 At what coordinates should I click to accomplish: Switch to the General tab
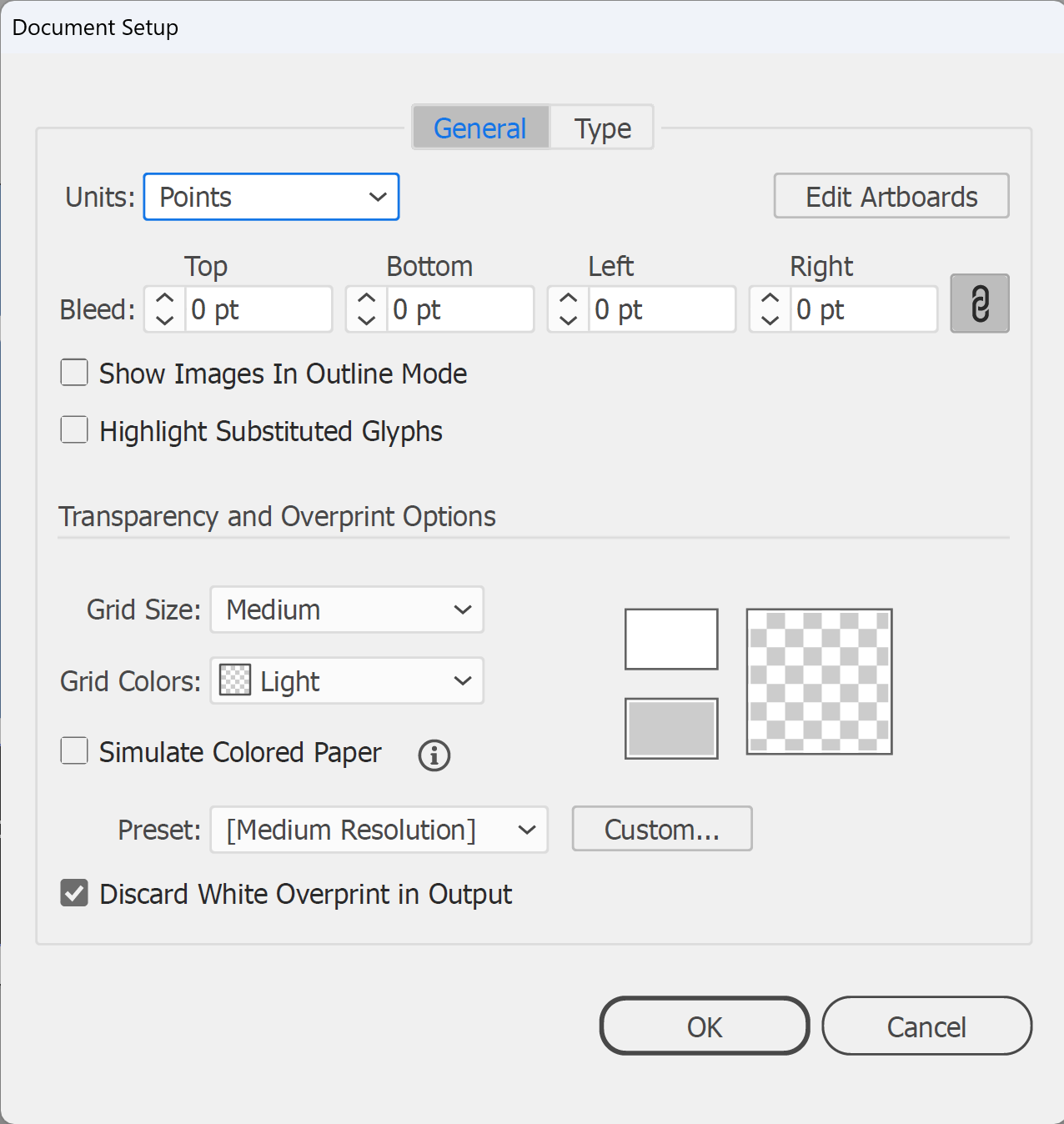[x=480, y=128]
